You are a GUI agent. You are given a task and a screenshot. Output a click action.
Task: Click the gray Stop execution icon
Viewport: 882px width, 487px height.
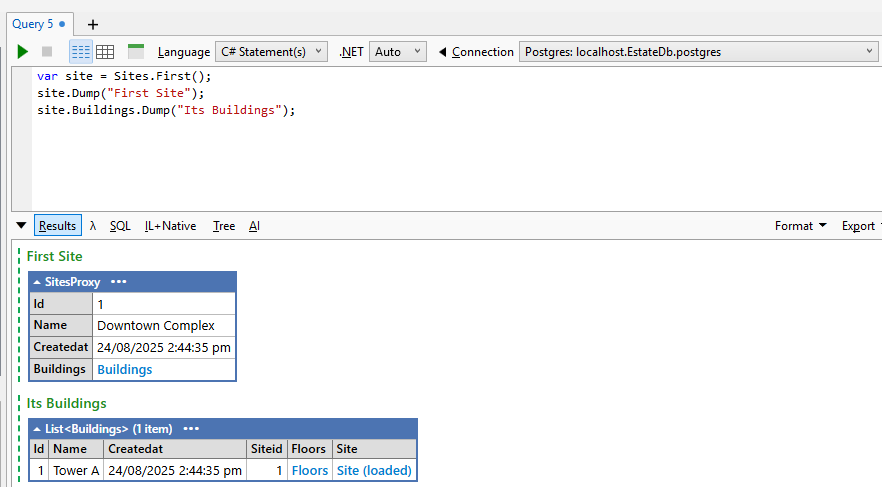point(47,52)
